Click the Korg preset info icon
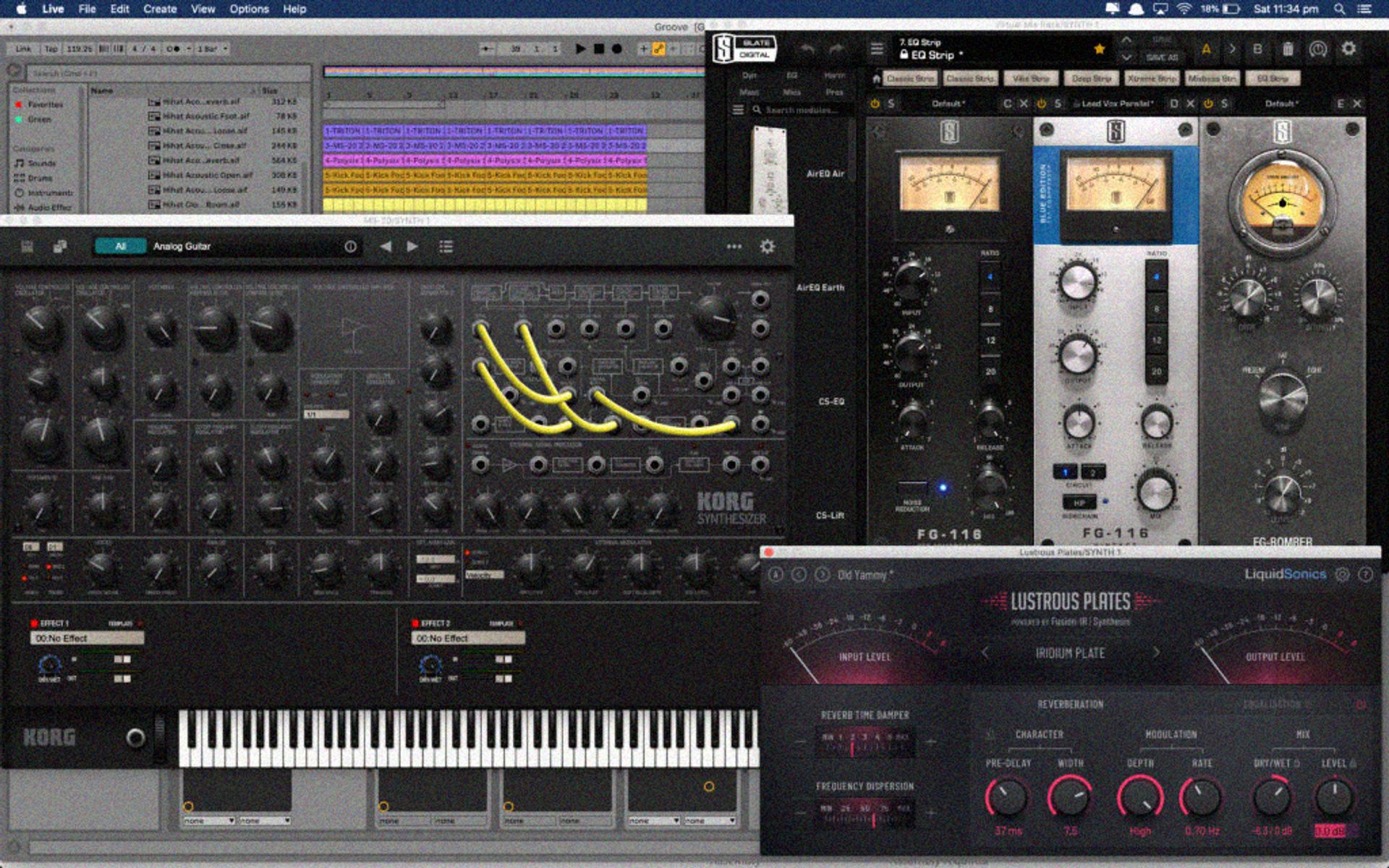This screenshot has height=868, width=1389. coord(350,247)
